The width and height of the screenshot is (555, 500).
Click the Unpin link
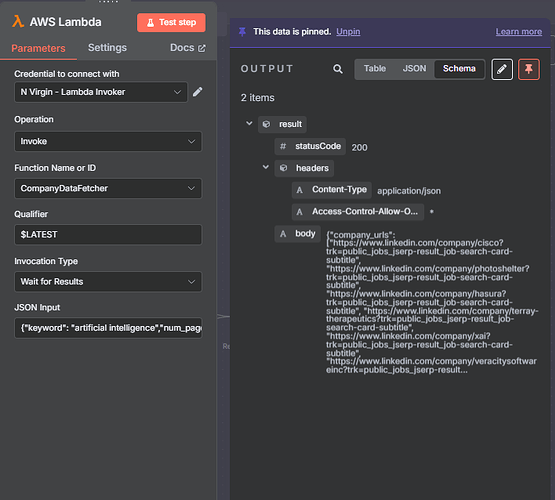coord(348,32)
